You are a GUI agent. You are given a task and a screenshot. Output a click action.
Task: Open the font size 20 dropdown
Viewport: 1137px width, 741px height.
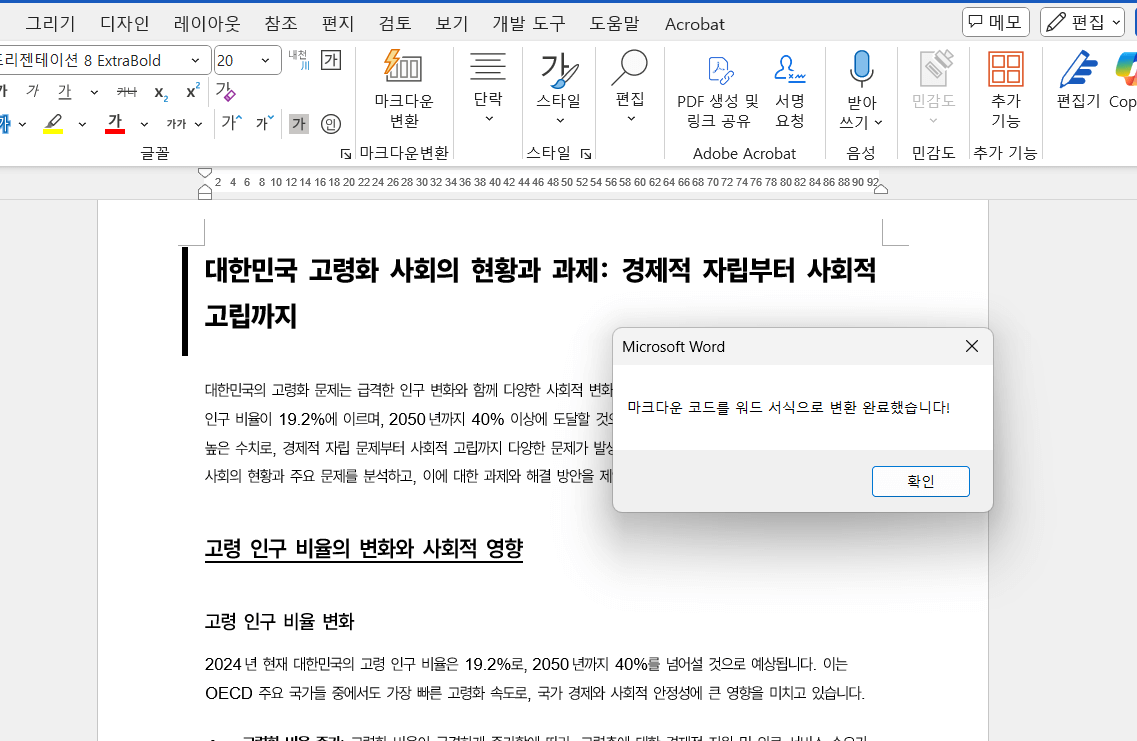[265, 60]
